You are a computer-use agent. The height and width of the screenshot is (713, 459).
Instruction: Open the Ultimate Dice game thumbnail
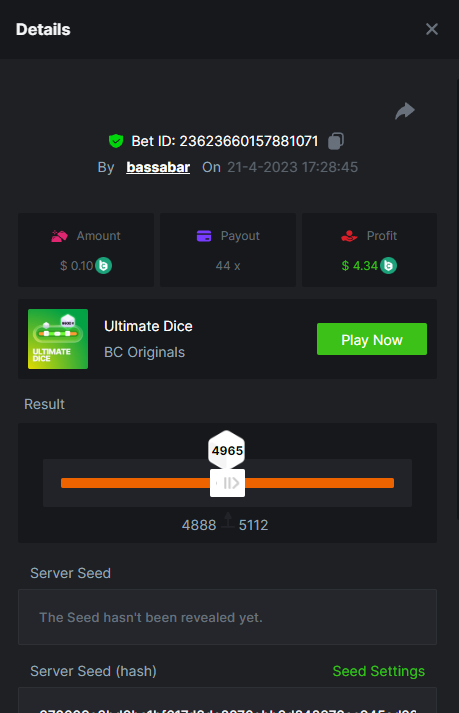[58, 339]
